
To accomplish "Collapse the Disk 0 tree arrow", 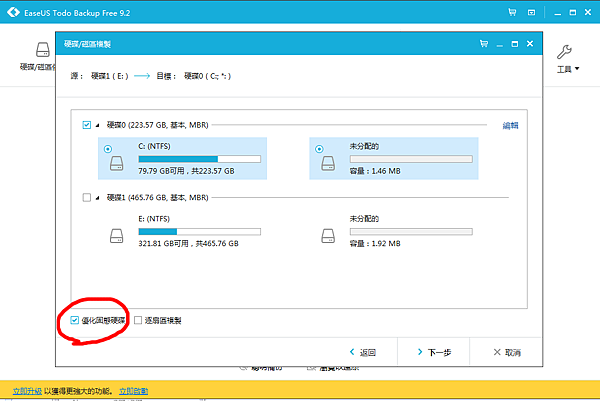I will click(x=98, y=125).
